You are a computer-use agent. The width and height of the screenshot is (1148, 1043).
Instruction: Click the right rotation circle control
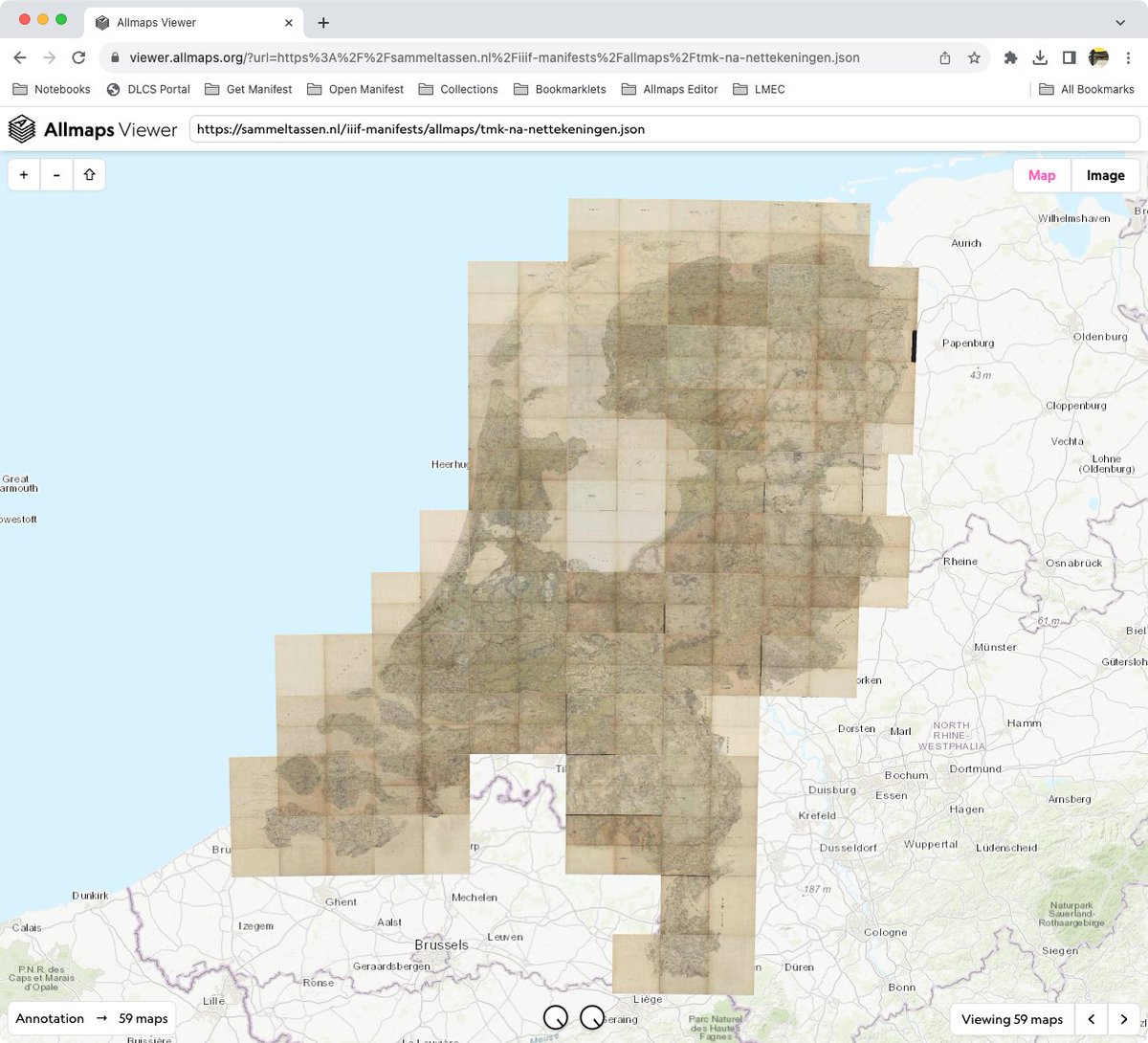tap(590, 1017)
